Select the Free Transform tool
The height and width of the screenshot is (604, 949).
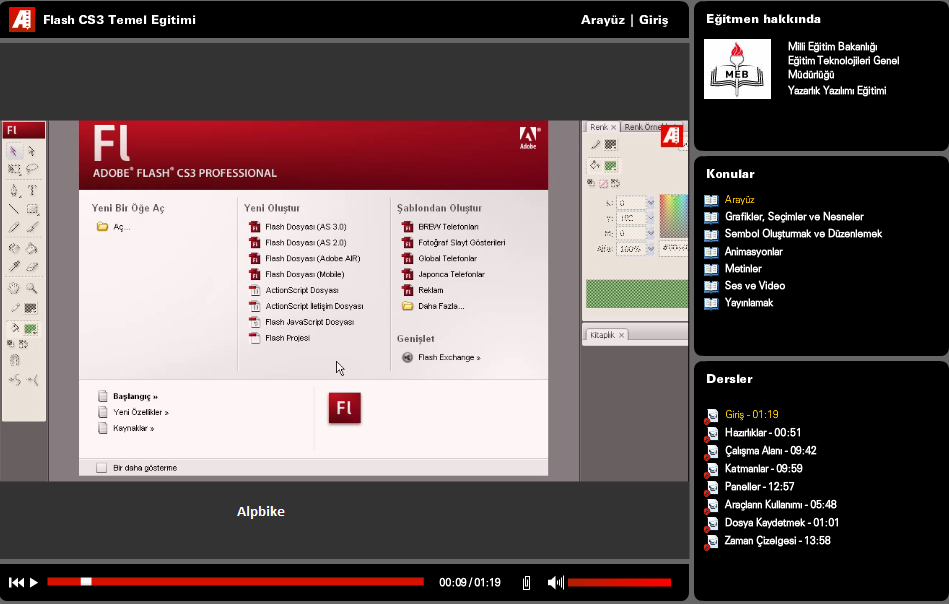point(14,169)
